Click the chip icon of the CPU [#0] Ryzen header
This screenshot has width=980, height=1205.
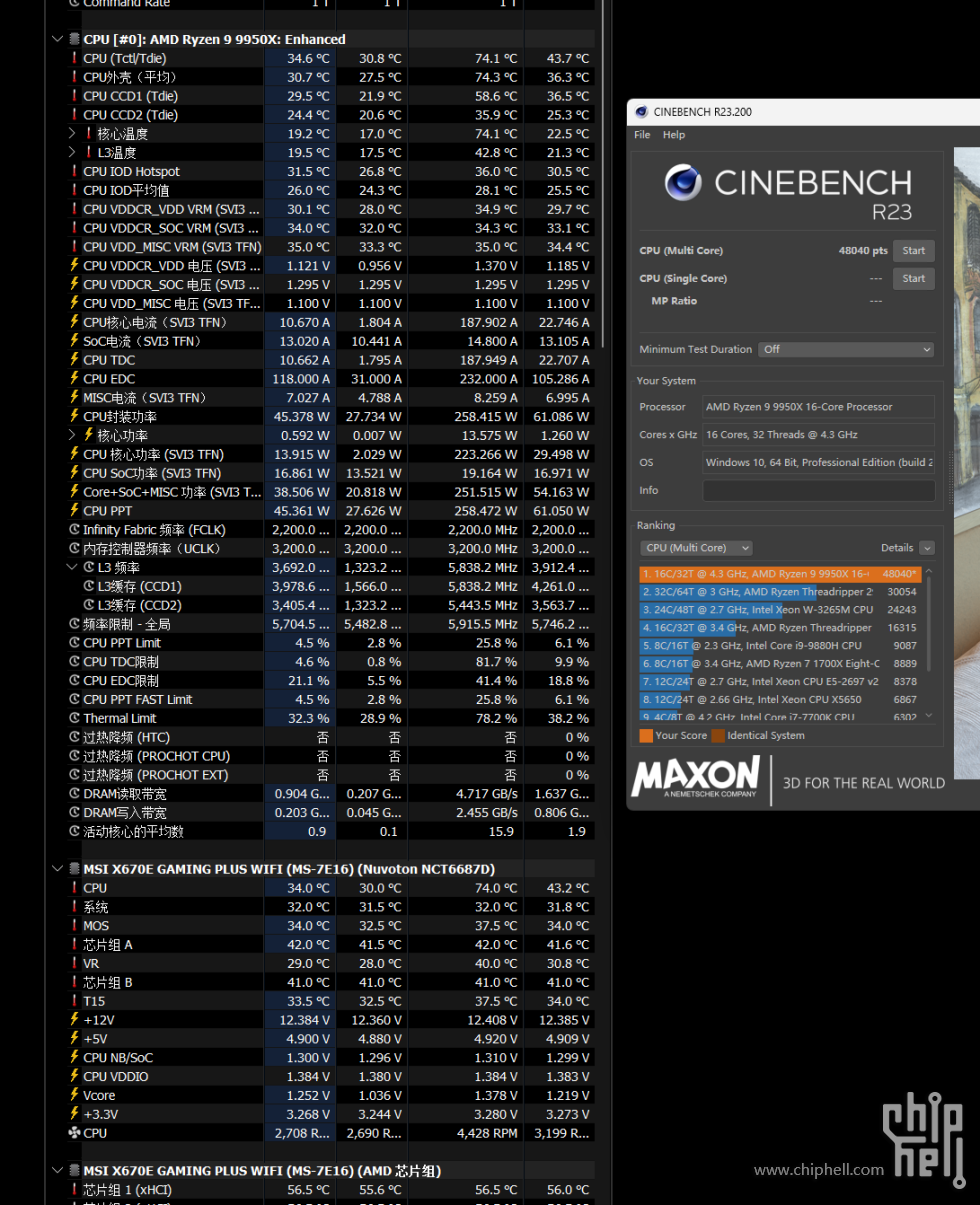74,39
